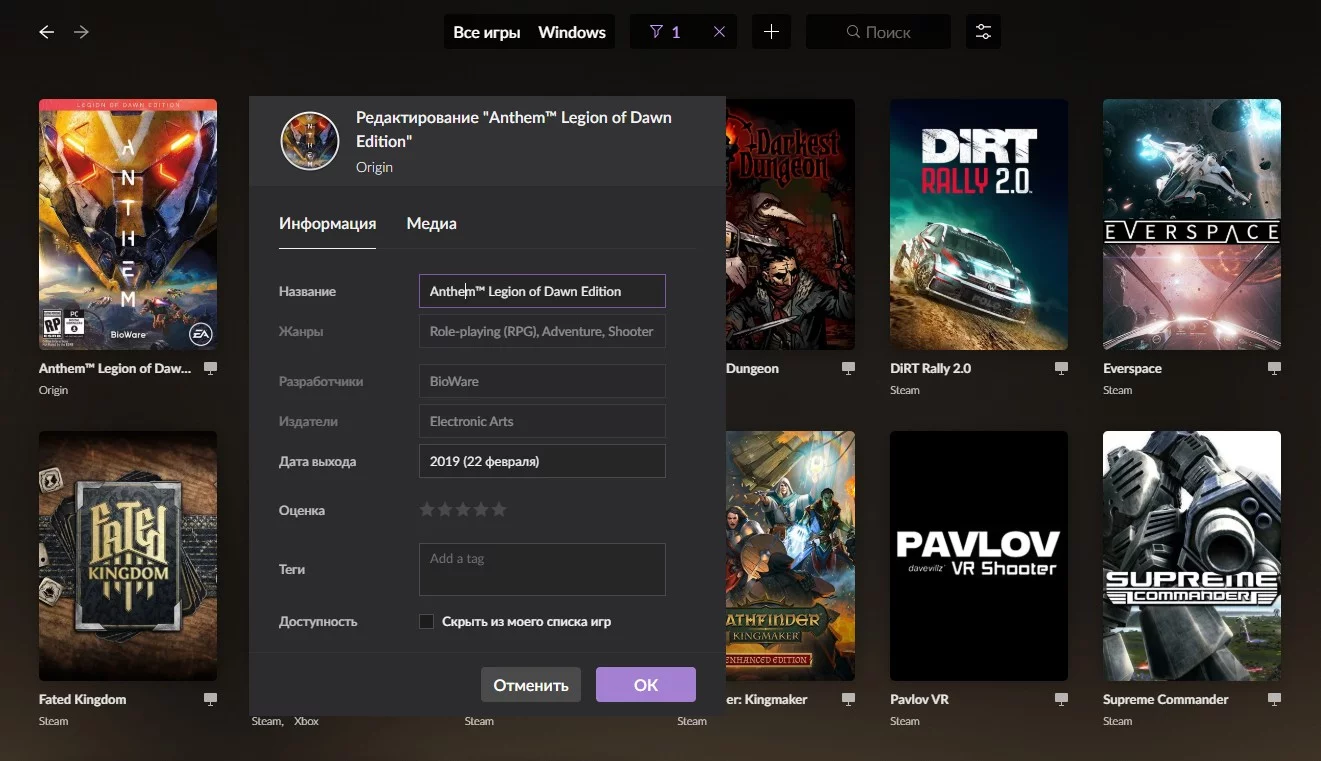
Task: Select the Windows platform tab
Action: tap(572, 32)
